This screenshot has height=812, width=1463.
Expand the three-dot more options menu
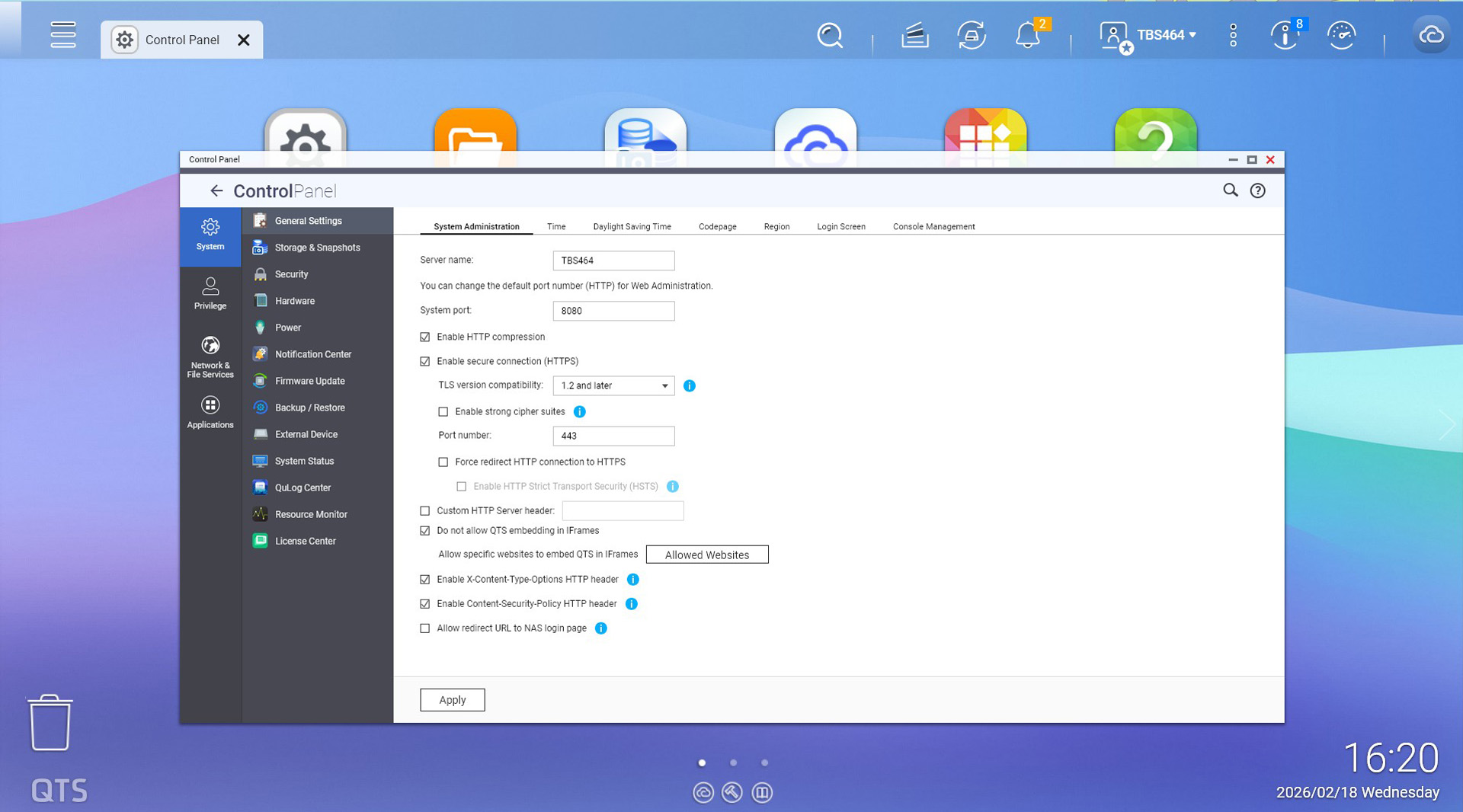point(1233,36)
